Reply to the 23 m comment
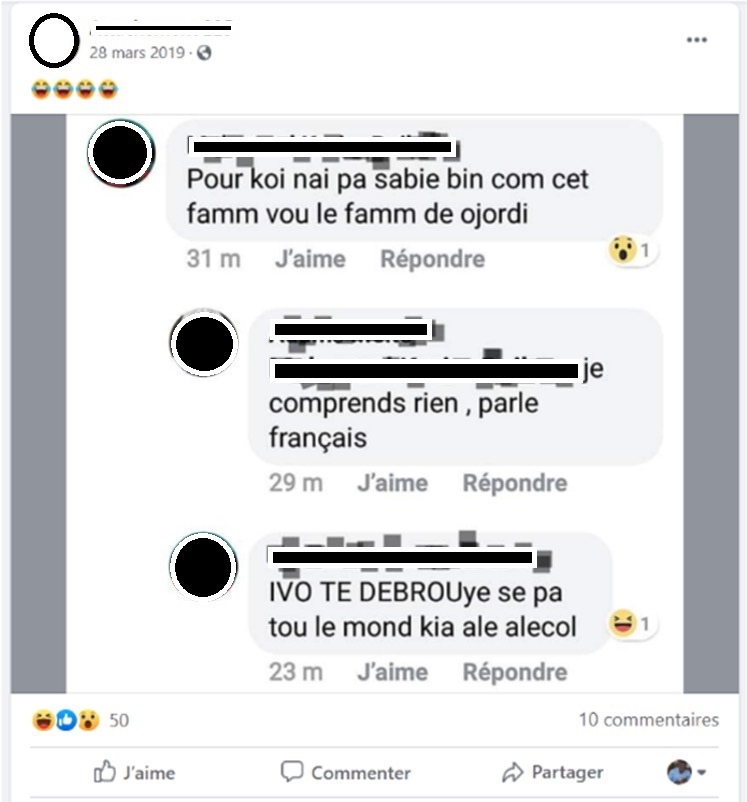The image size is (747, 802). click(x=515, y=672)
